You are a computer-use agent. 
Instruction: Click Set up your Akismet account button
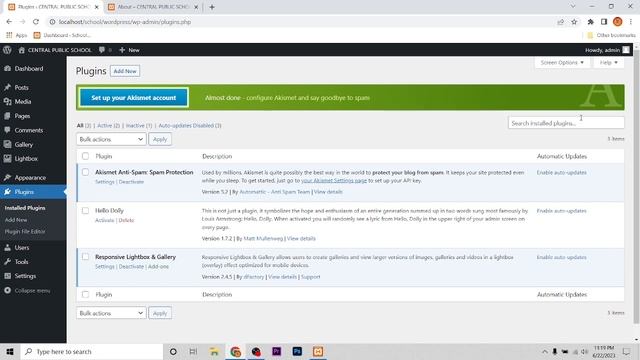tap(133, 98)
